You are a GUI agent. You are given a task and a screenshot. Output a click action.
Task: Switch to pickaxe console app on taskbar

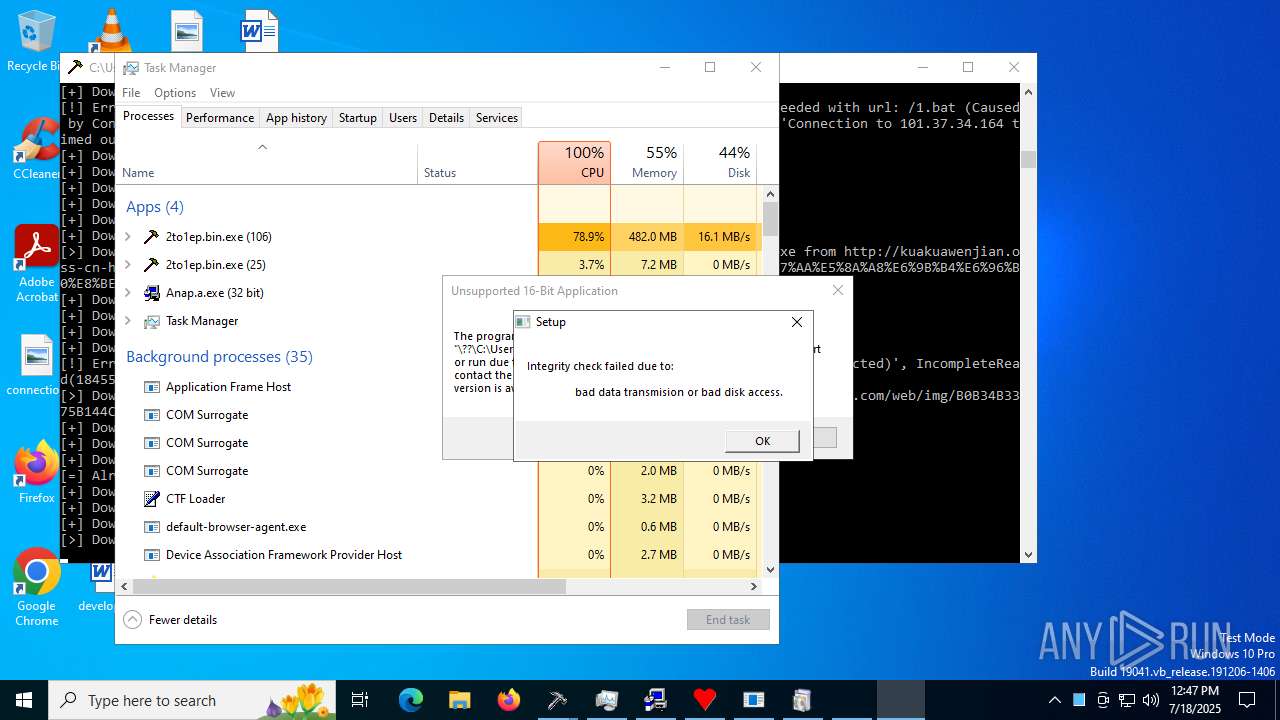click(558, 700)
